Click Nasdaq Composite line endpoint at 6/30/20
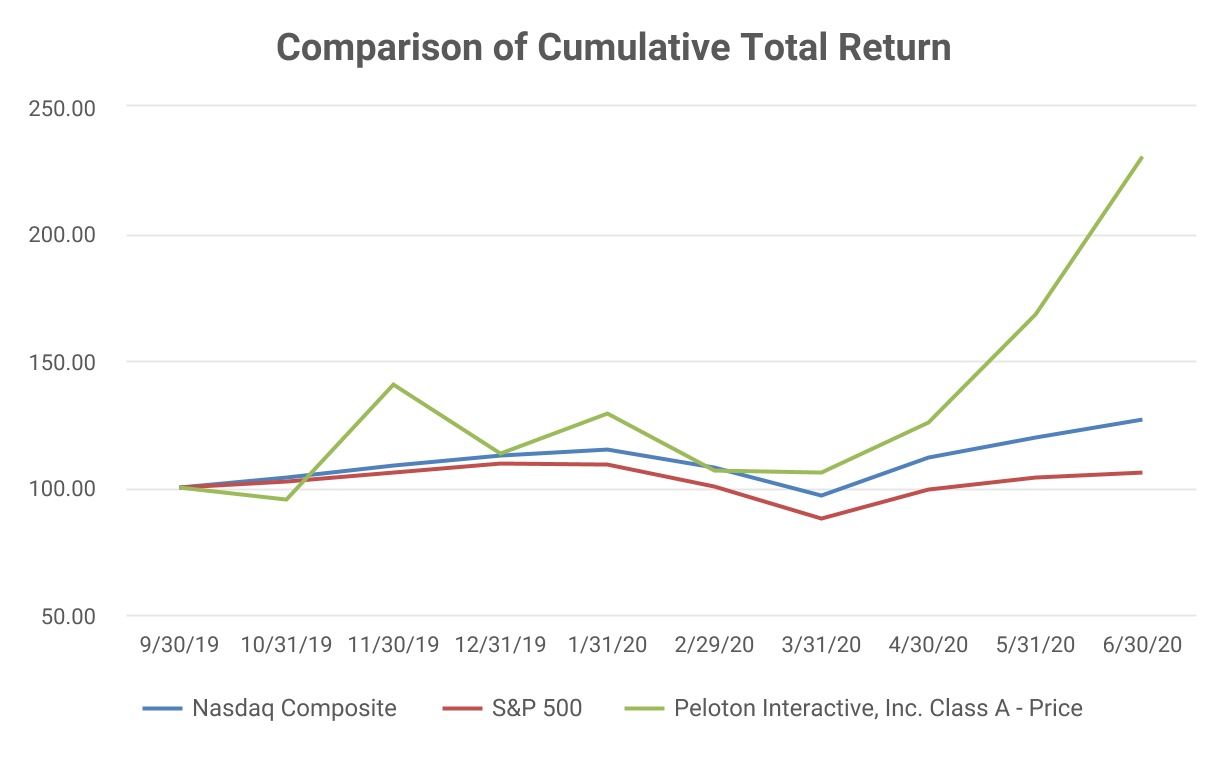 click(x=1141, y=420)
